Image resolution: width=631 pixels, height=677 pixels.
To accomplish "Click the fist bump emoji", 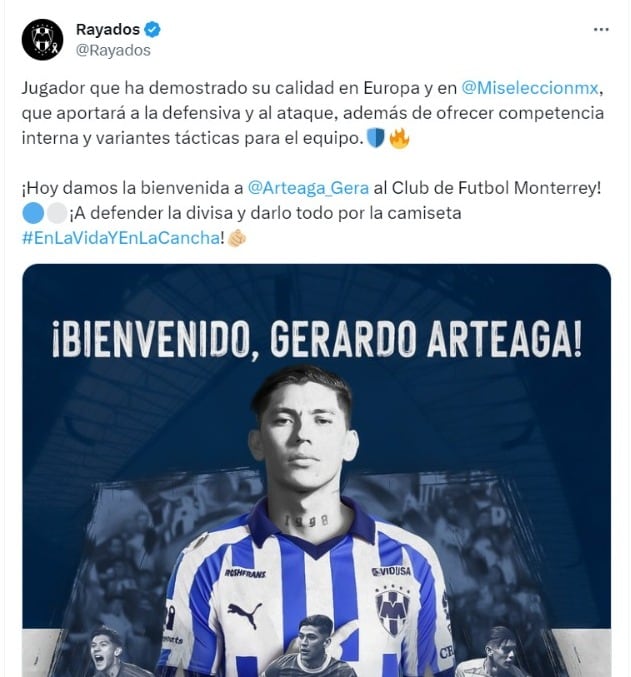I will (237, 238).
